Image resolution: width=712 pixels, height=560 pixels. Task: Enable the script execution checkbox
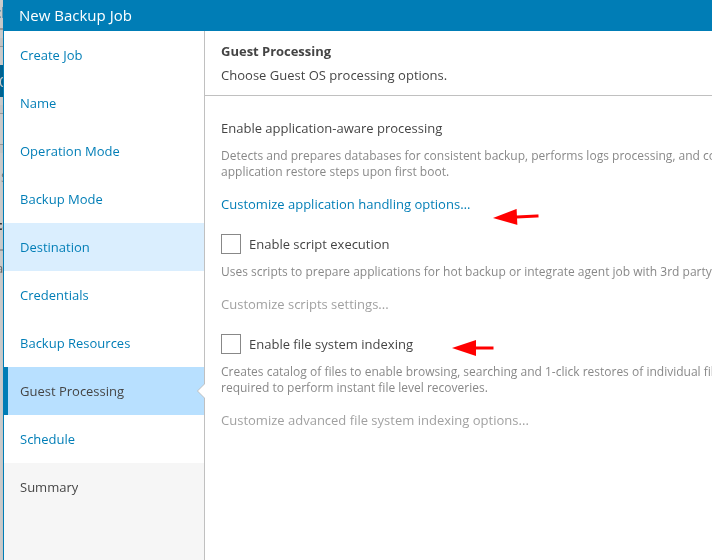pos(231,244)
